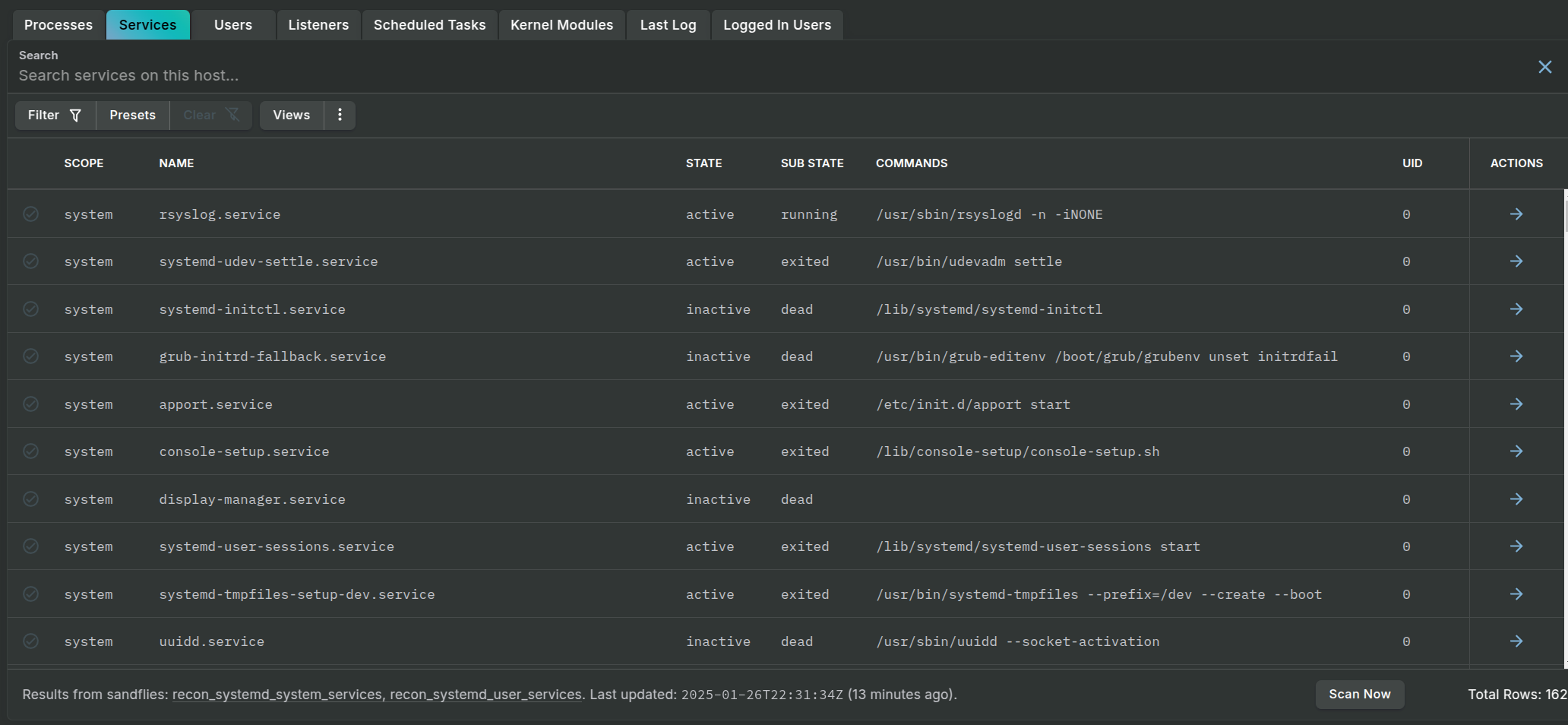Open details arrow for systemd-udev-settle.service

tap(1516, 261)
